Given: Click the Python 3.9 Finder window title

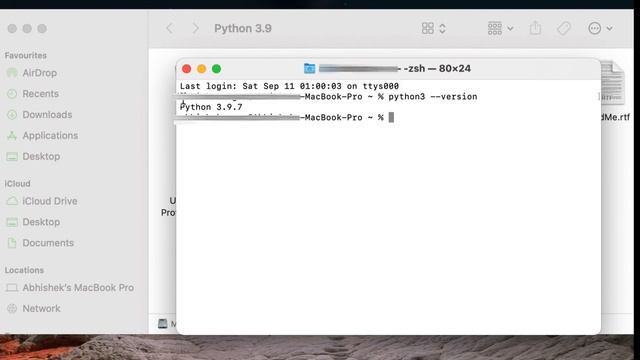Looking at the screenshot, I should 243,28.
